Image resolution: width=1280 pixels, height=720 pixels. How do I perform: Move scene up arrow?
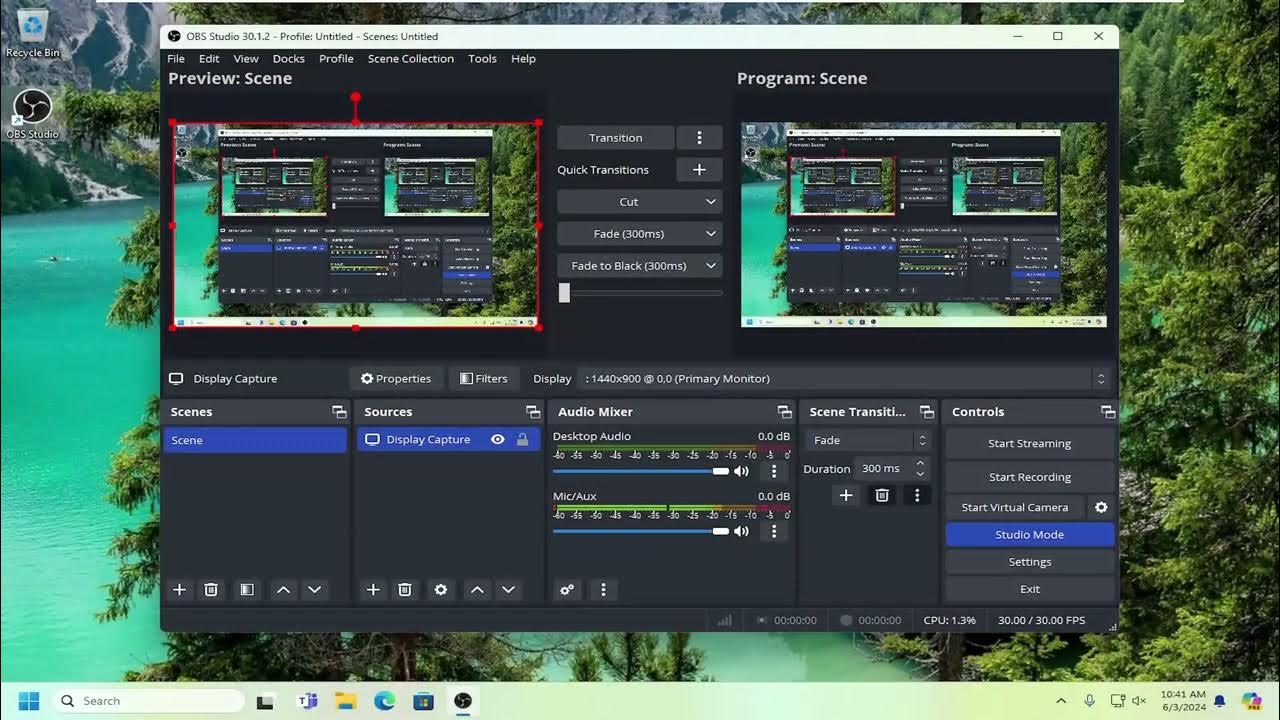point(283,590)
